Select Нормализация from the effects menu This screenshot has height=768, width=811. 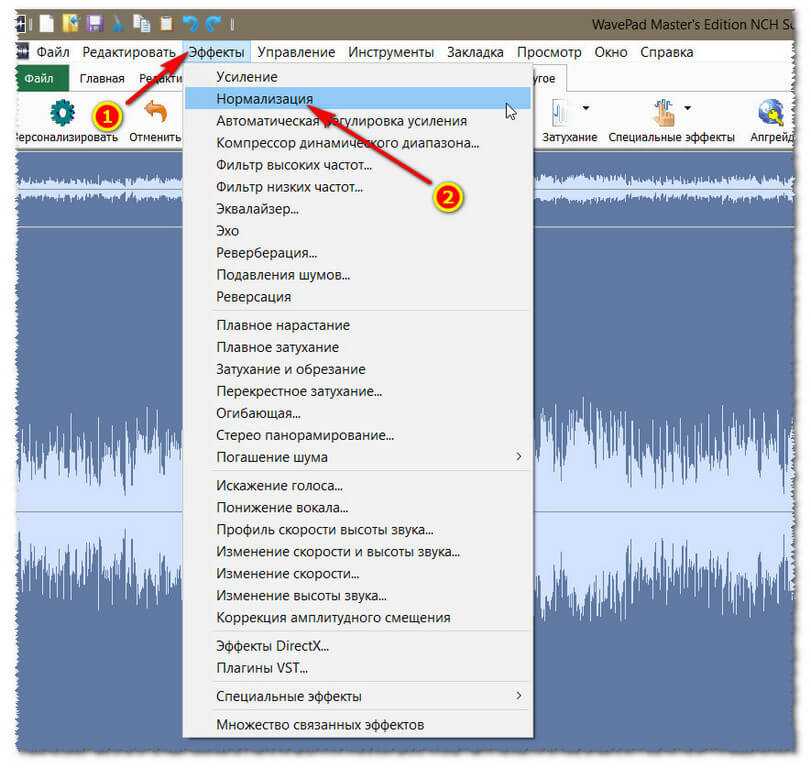pyautogui.click(x=265, y=99)
